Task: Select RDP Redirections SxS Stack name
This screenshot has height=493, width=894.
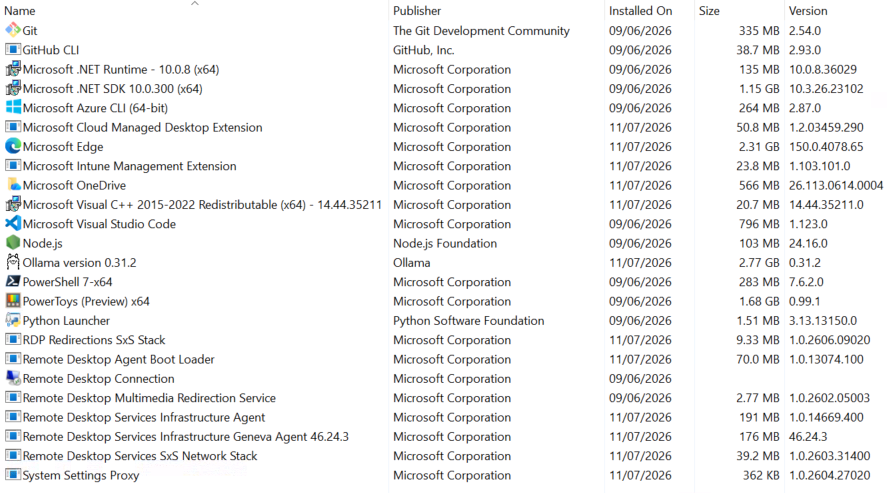Action: coord(94,340)
